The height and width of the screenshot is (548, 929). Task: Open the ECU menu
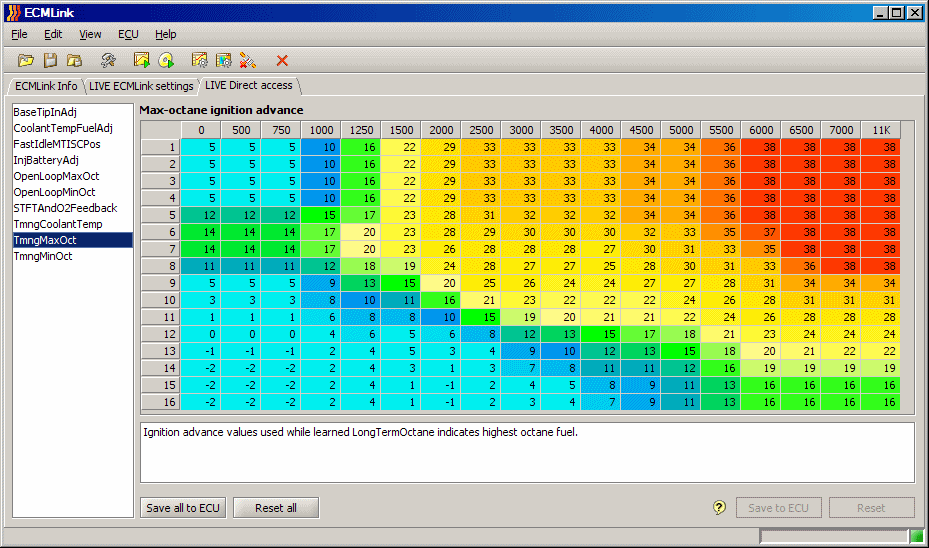point(128,34)
